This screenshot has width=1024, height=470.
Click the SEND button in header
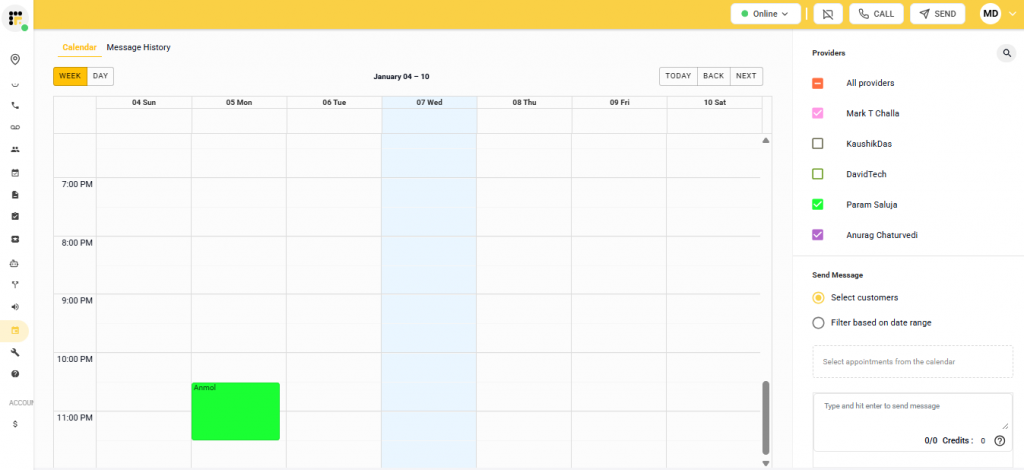[x=938, y=14]
